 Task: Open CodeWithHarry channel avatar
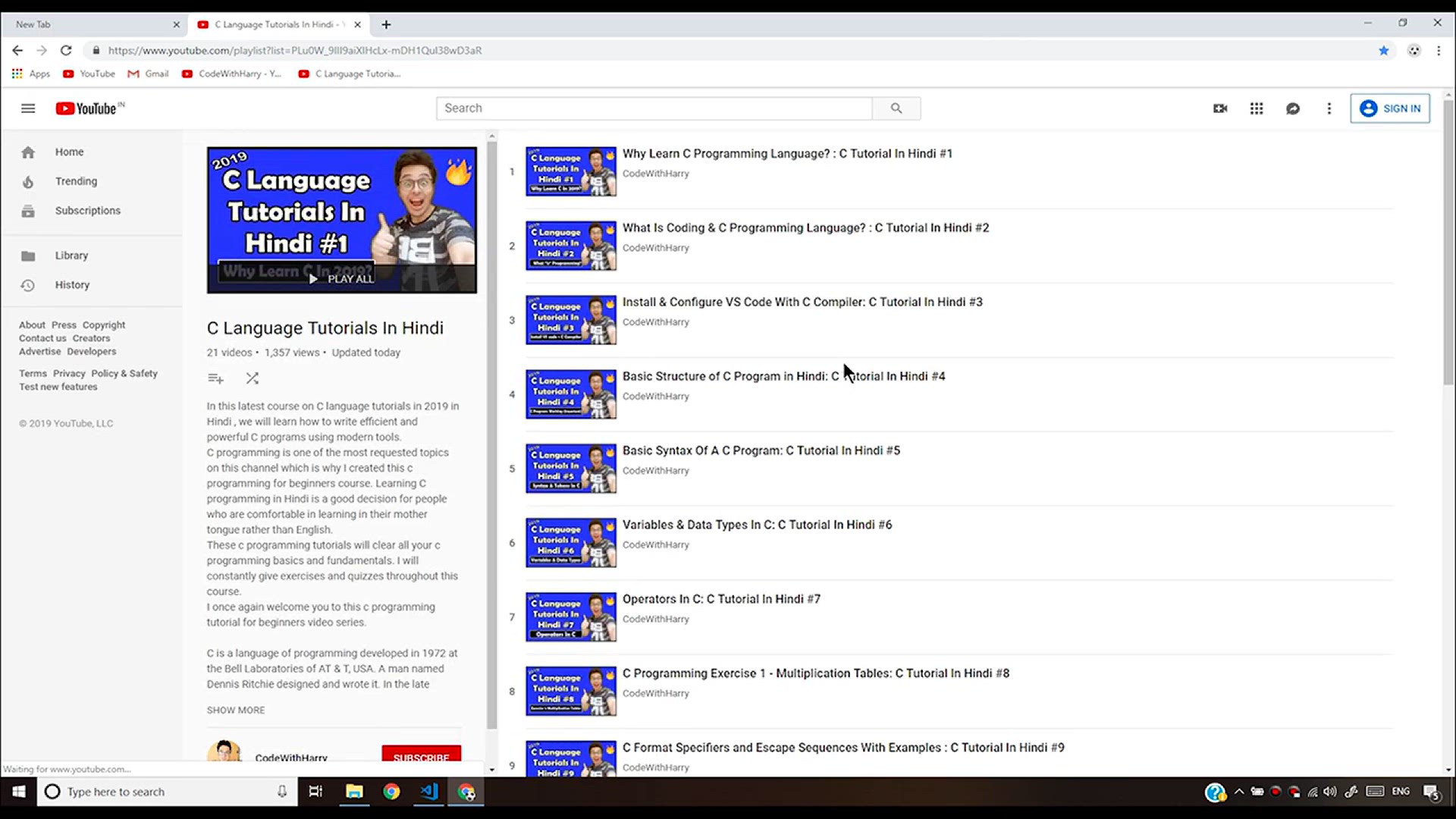pos(224,751)
